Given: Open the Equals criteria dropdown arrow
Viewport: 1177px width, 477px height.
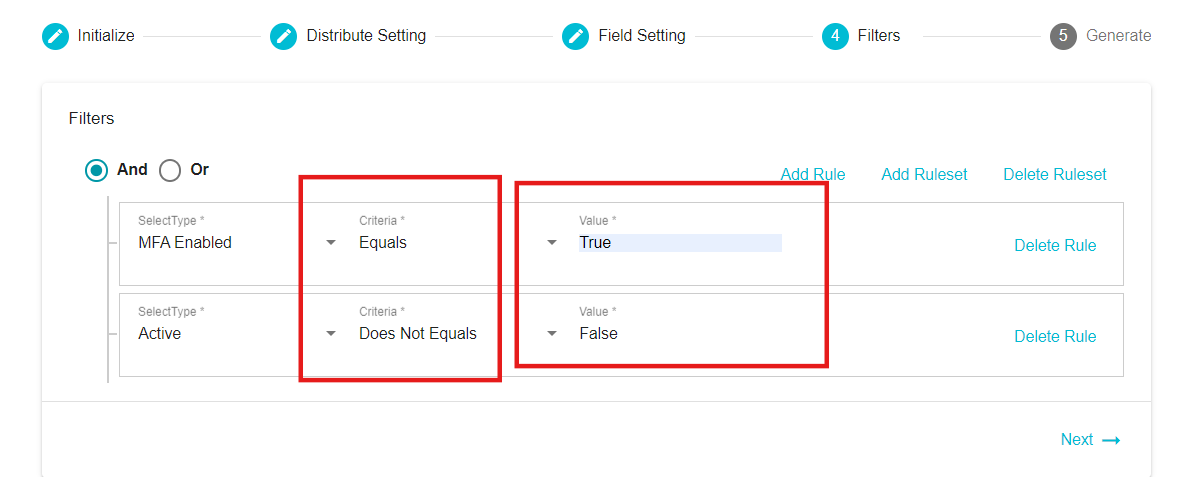Looking at the screenshot, I should [552, 243].
